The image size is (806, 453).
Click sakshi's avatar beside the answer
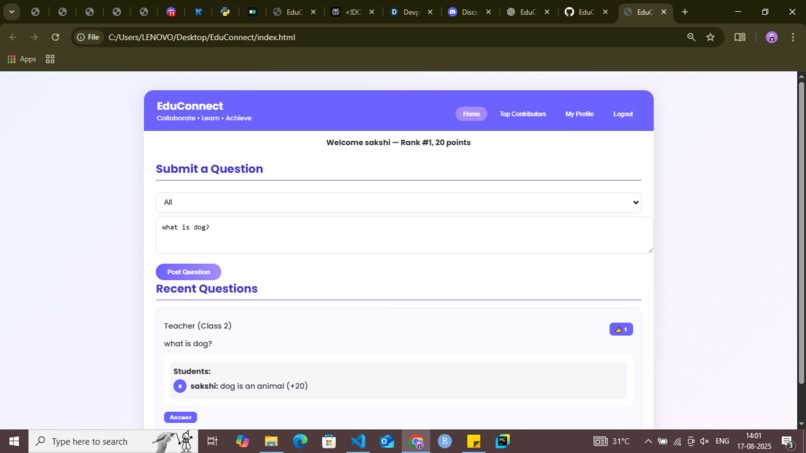[x=179, y=386]
